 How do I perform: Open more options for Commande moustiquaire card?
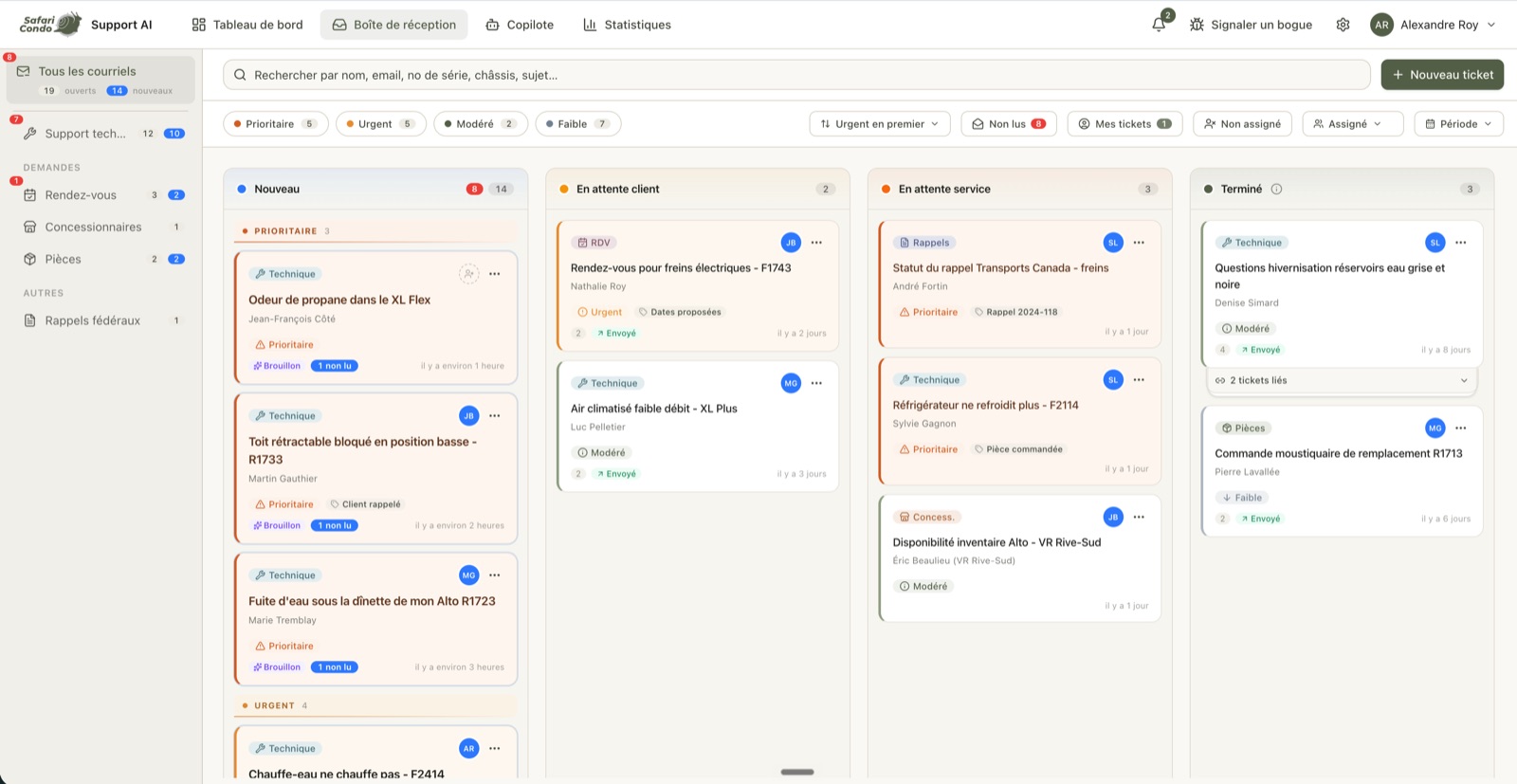point(1461,428)
